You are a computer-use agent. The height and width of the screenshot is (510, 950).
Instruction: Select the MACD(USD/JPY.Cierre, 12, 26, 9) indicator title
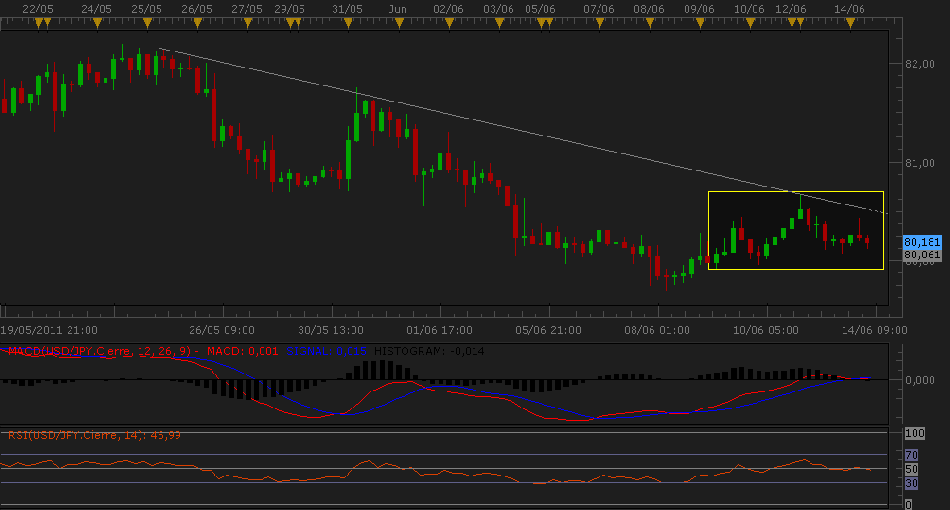click(99, 351)
